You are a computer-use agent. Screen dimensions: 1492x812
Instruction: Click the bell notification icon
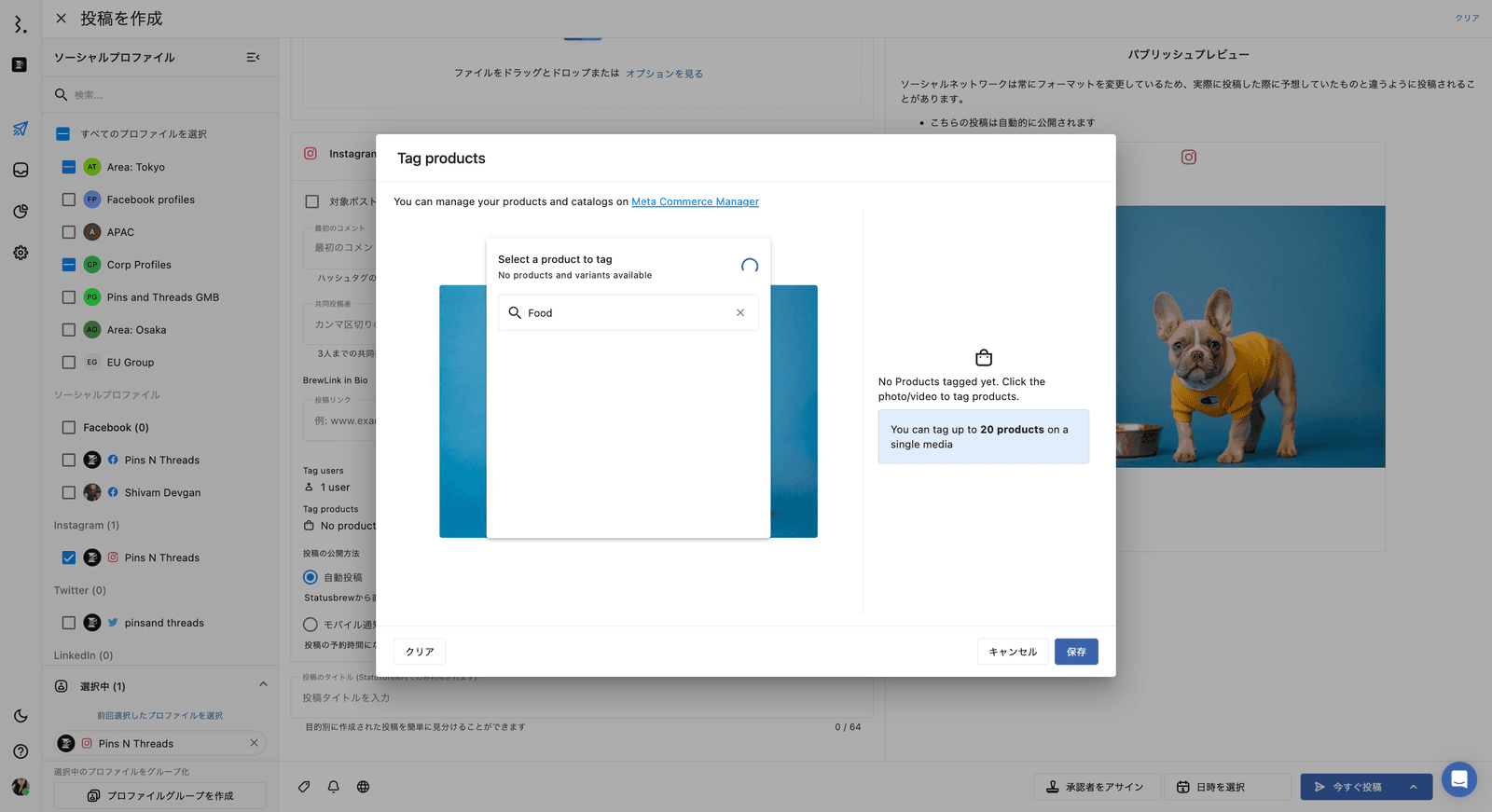[333, 787]
